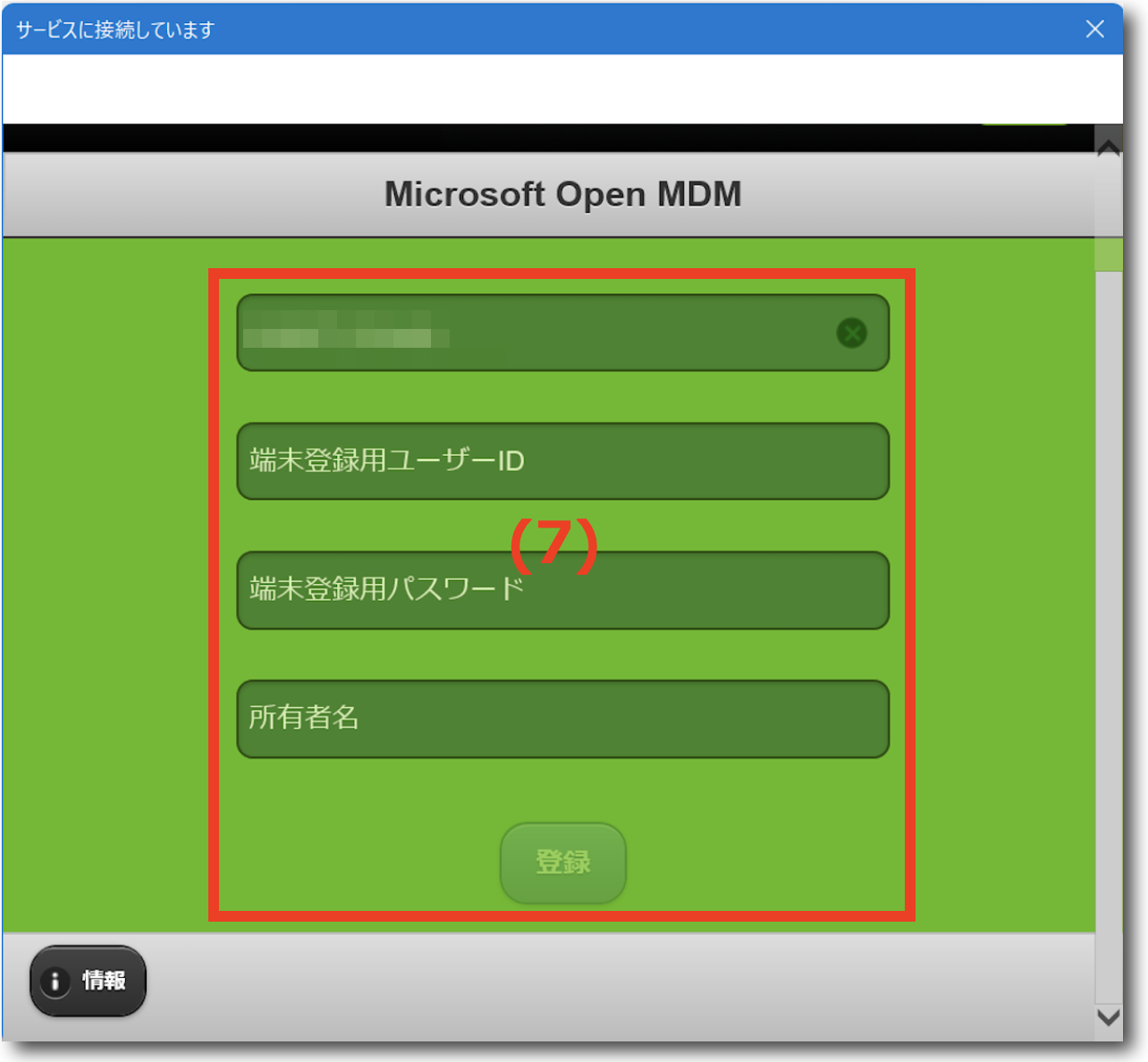This screenshot has height=1062, width=1148.
Task: Click the scrollbar down arrow
Action: point(1109,1017)
